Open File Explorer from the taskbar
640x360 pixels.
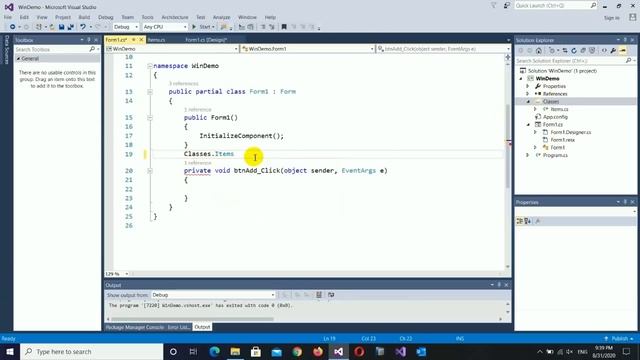pyautogui.click(x=235, y=351)
